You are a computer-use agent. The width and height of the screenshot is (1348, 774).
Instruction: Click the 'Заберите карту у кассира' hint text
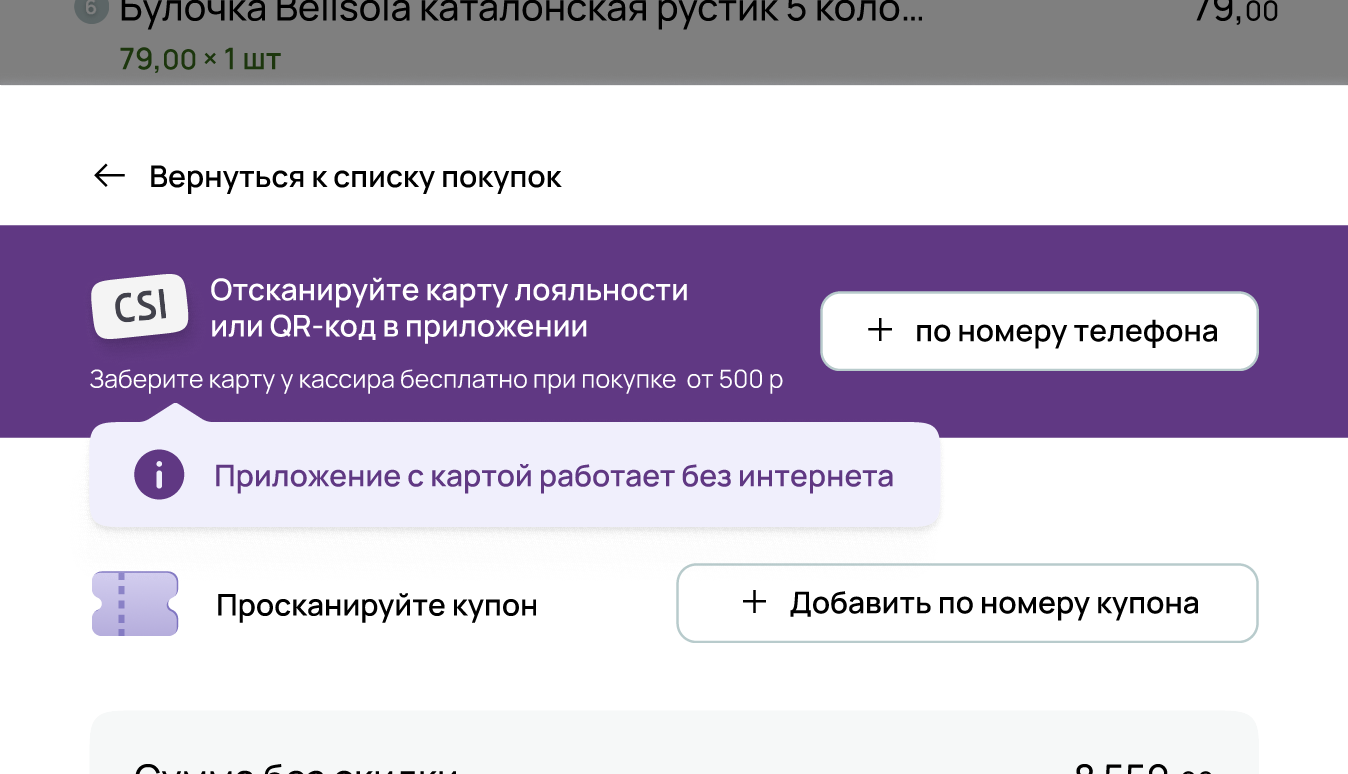(x=437, y=379)
